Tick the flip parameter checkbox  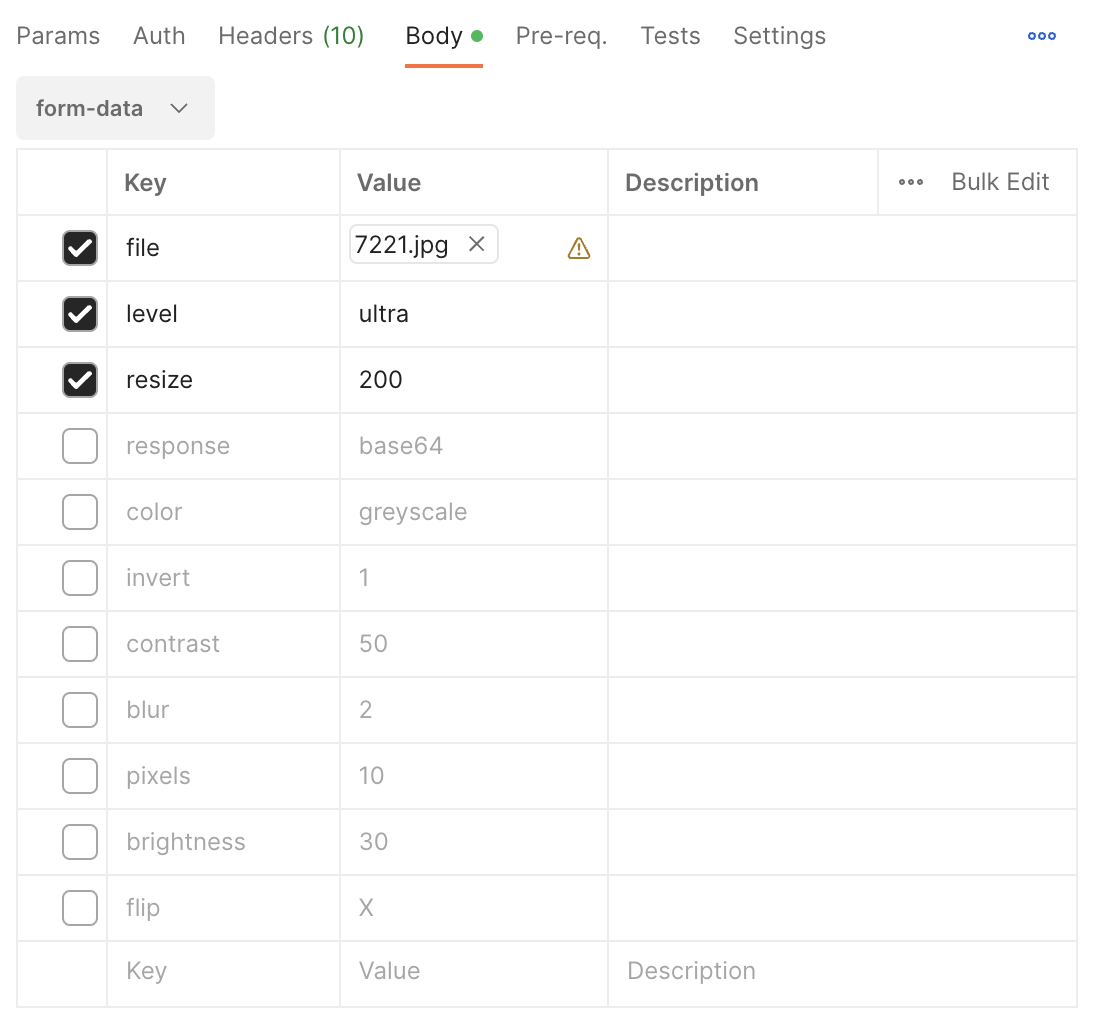coord(80,908)
